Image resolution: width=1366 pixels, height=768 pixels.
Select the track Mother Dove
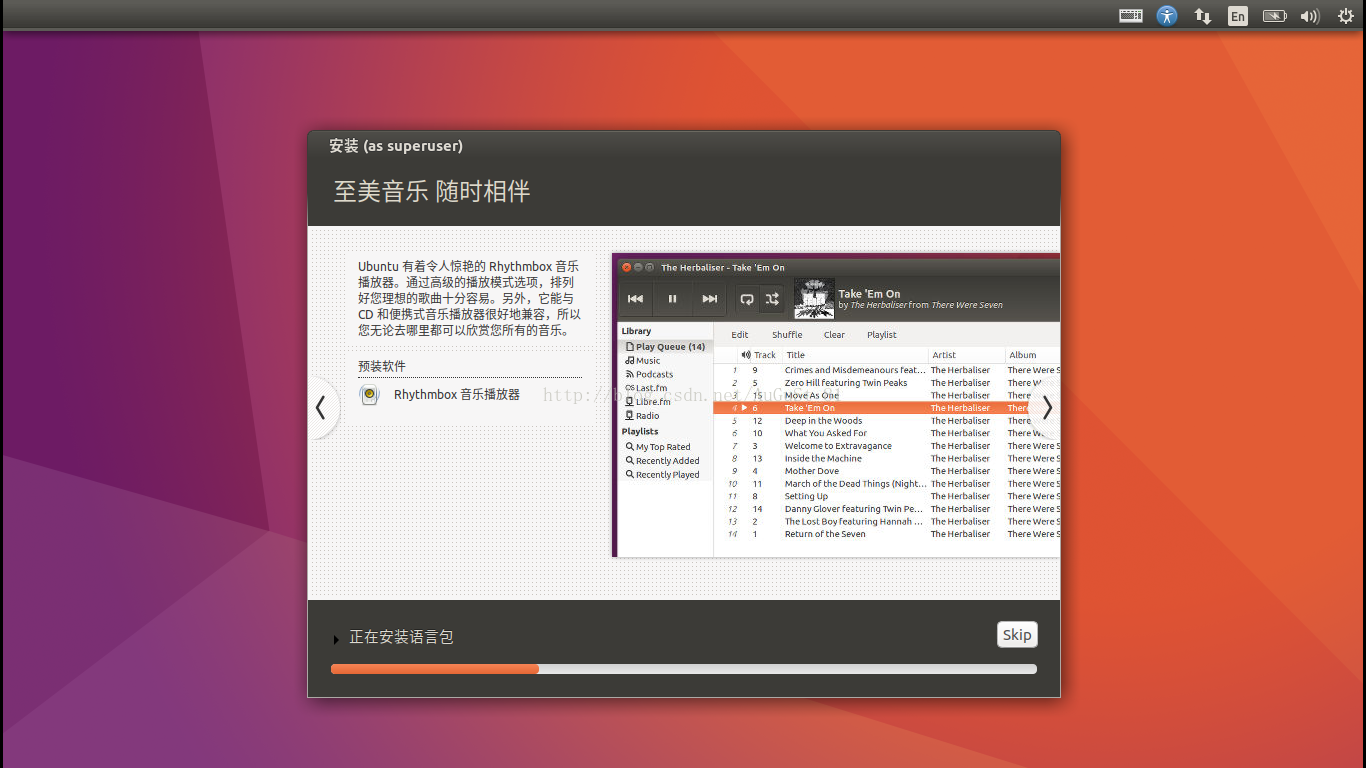pyautogui.click(x=886, y=471)
